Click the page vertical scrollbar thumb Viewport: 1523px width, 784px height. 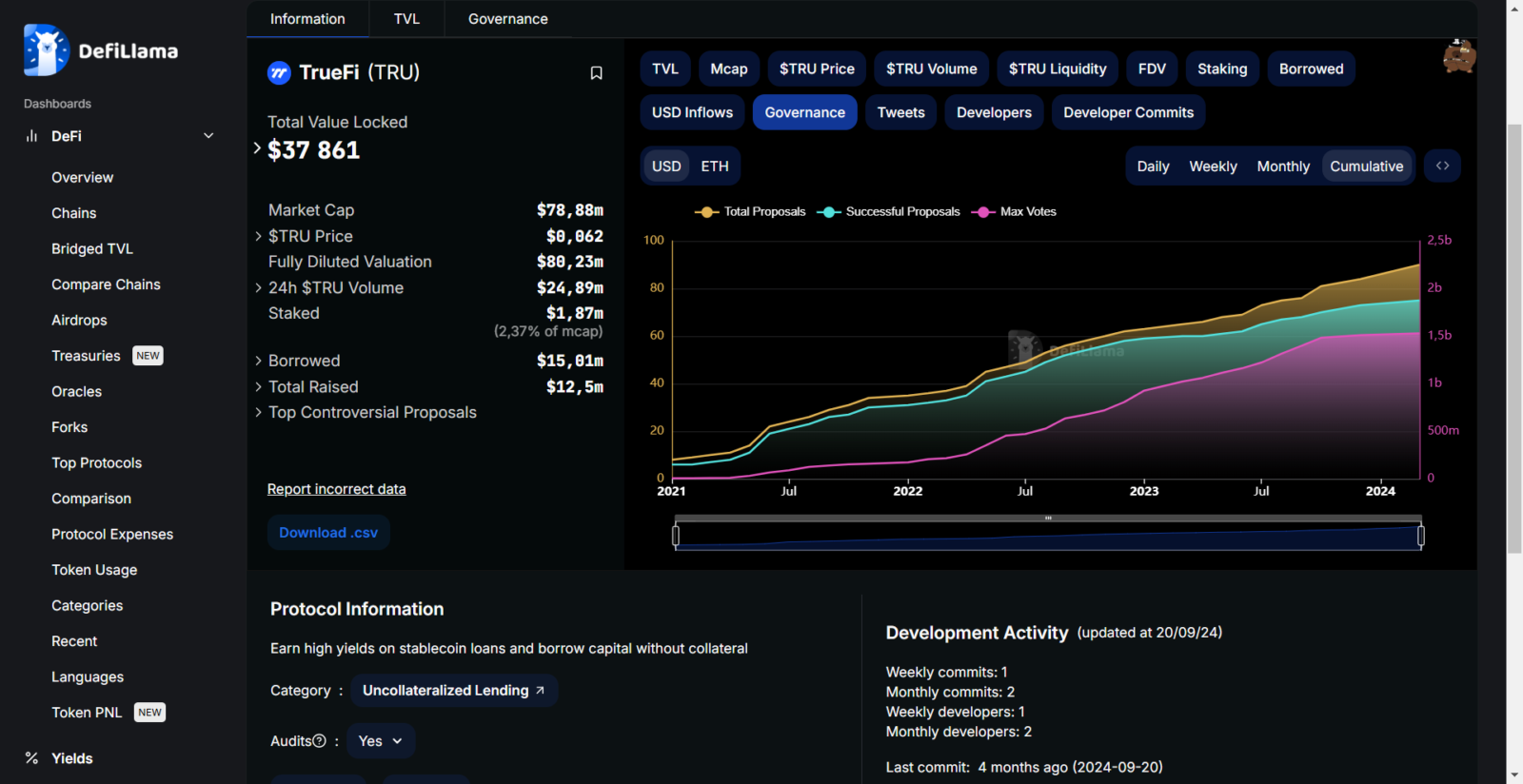click(x=1514, y=338)
